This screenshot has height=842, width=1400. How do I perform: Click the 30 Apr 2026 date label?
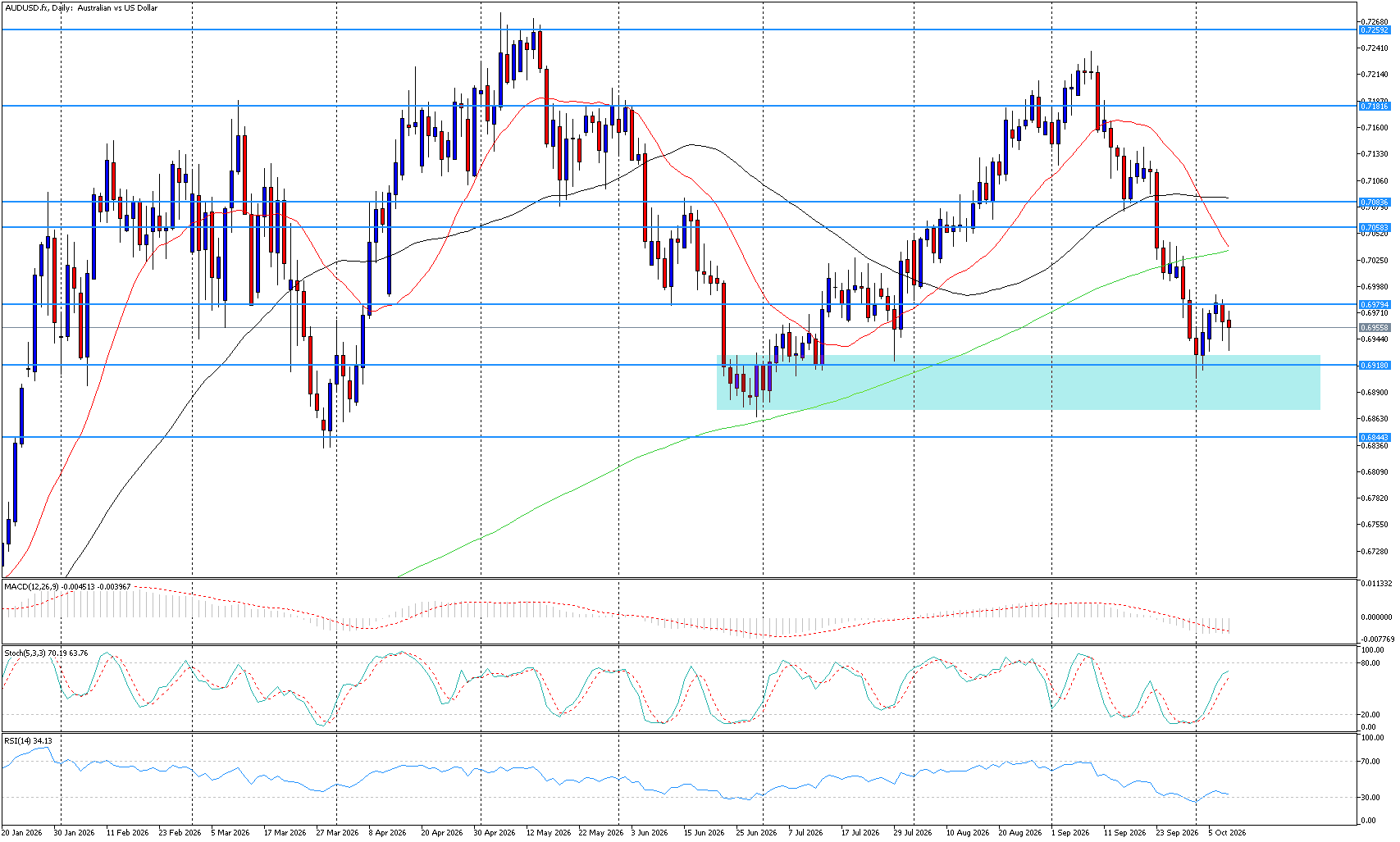pos(495,833)
